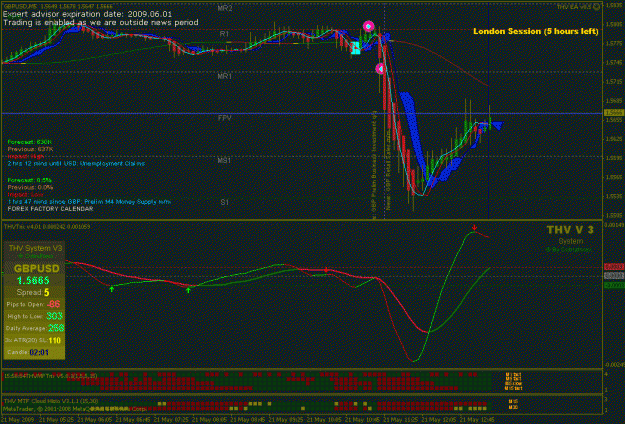Screen dimensions: 625x424
Task: Click 'Forecast: 0.5%' text
Action: 29,180
